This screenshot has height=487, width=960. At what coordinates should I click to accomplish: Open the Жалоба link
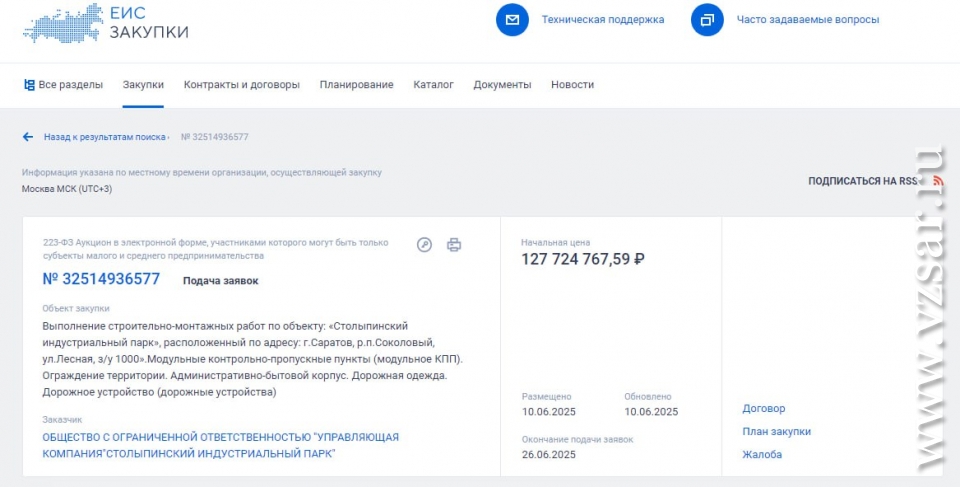pos(762,455)
